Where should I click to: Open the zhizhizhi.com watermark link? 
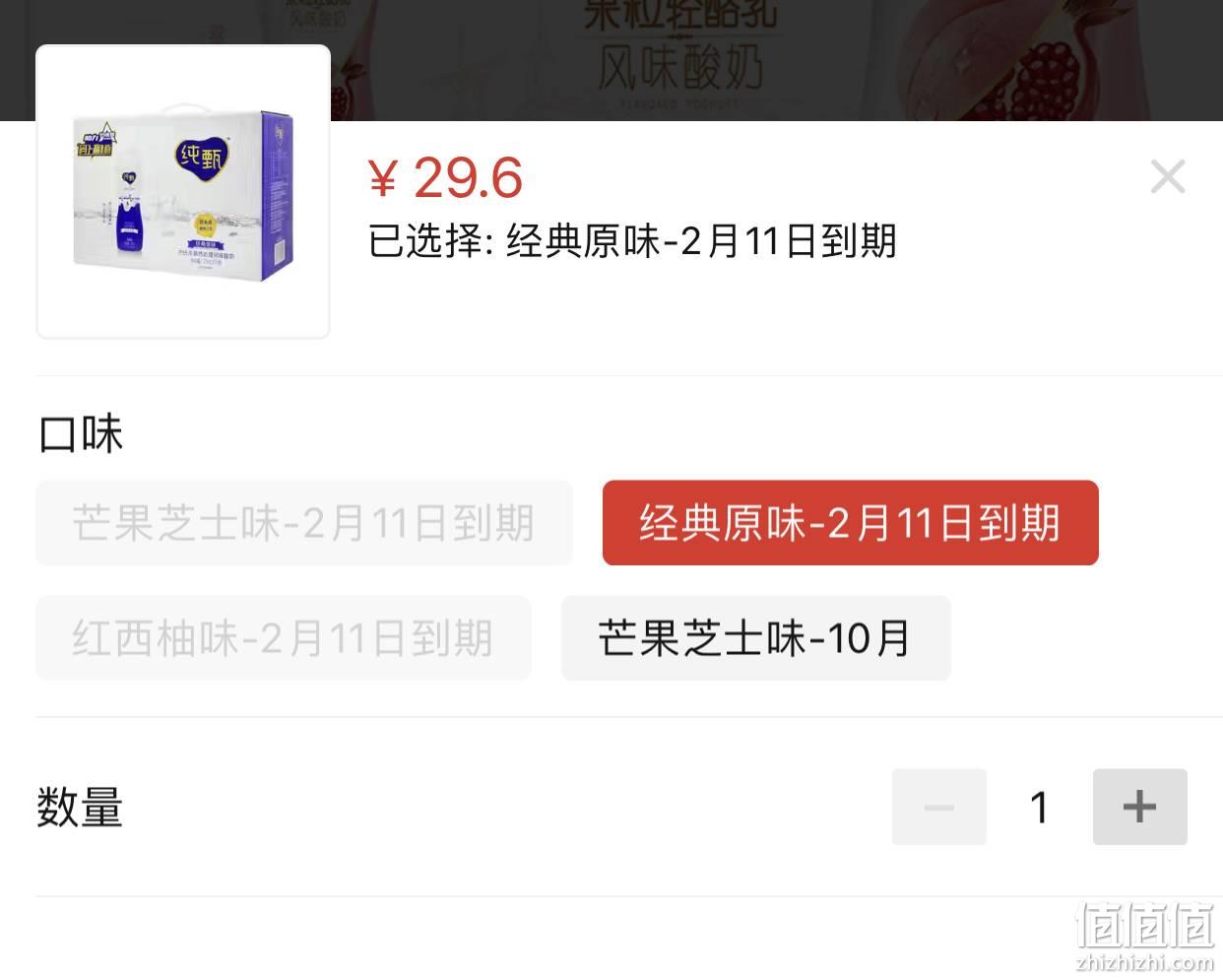coord(1145,962)
